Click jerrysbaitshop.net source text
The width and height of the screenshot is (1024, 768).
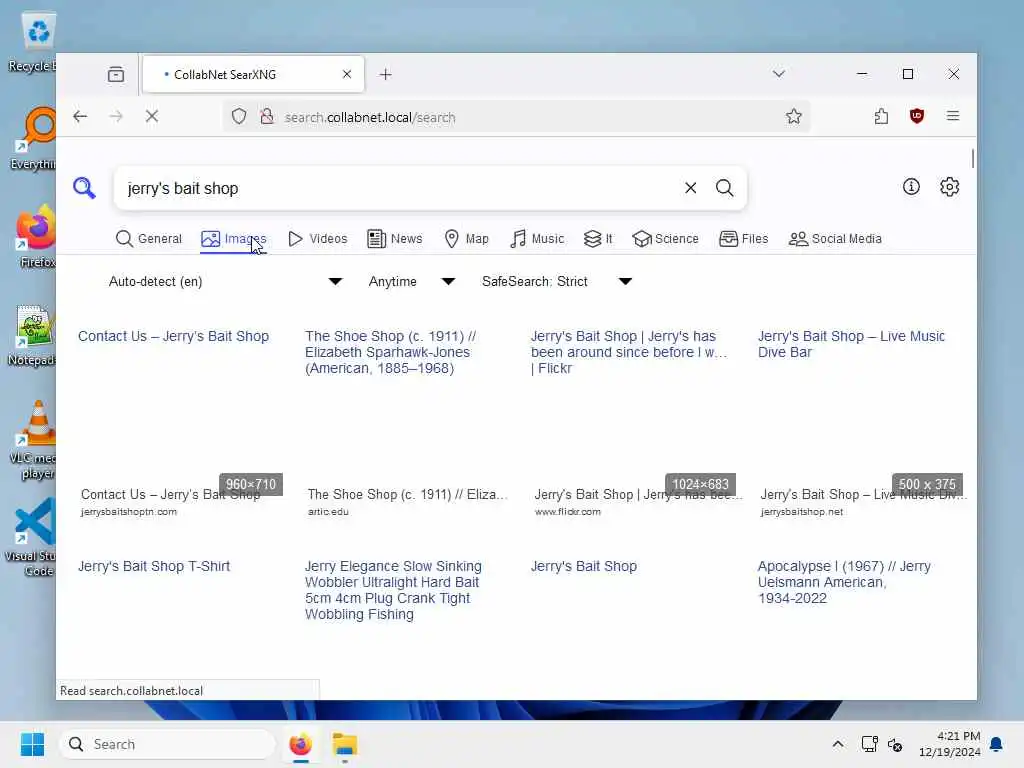801,512
